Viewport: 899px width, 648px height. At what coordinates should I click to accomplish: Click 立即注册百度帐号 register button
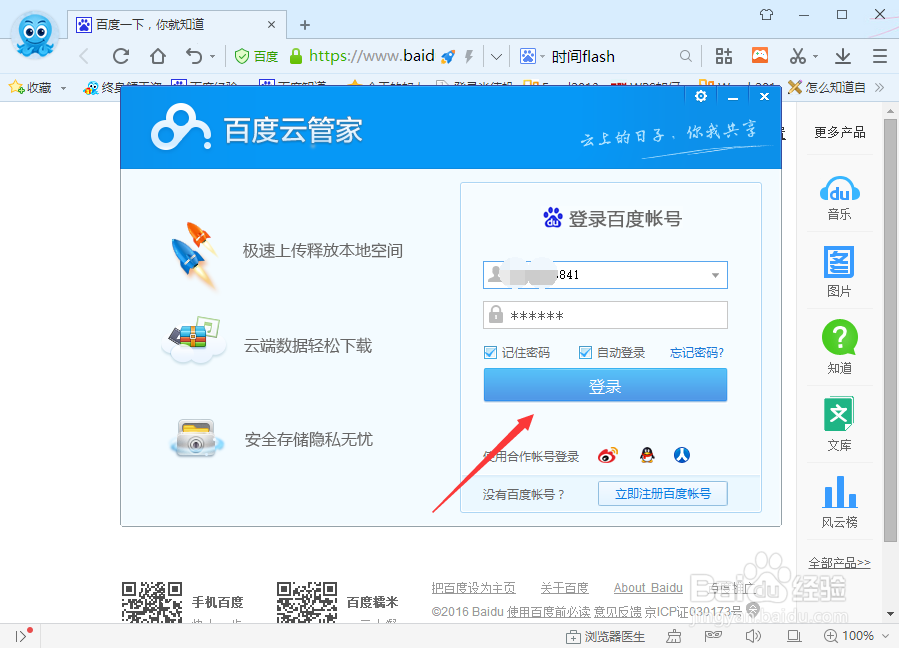click(663, 494)
